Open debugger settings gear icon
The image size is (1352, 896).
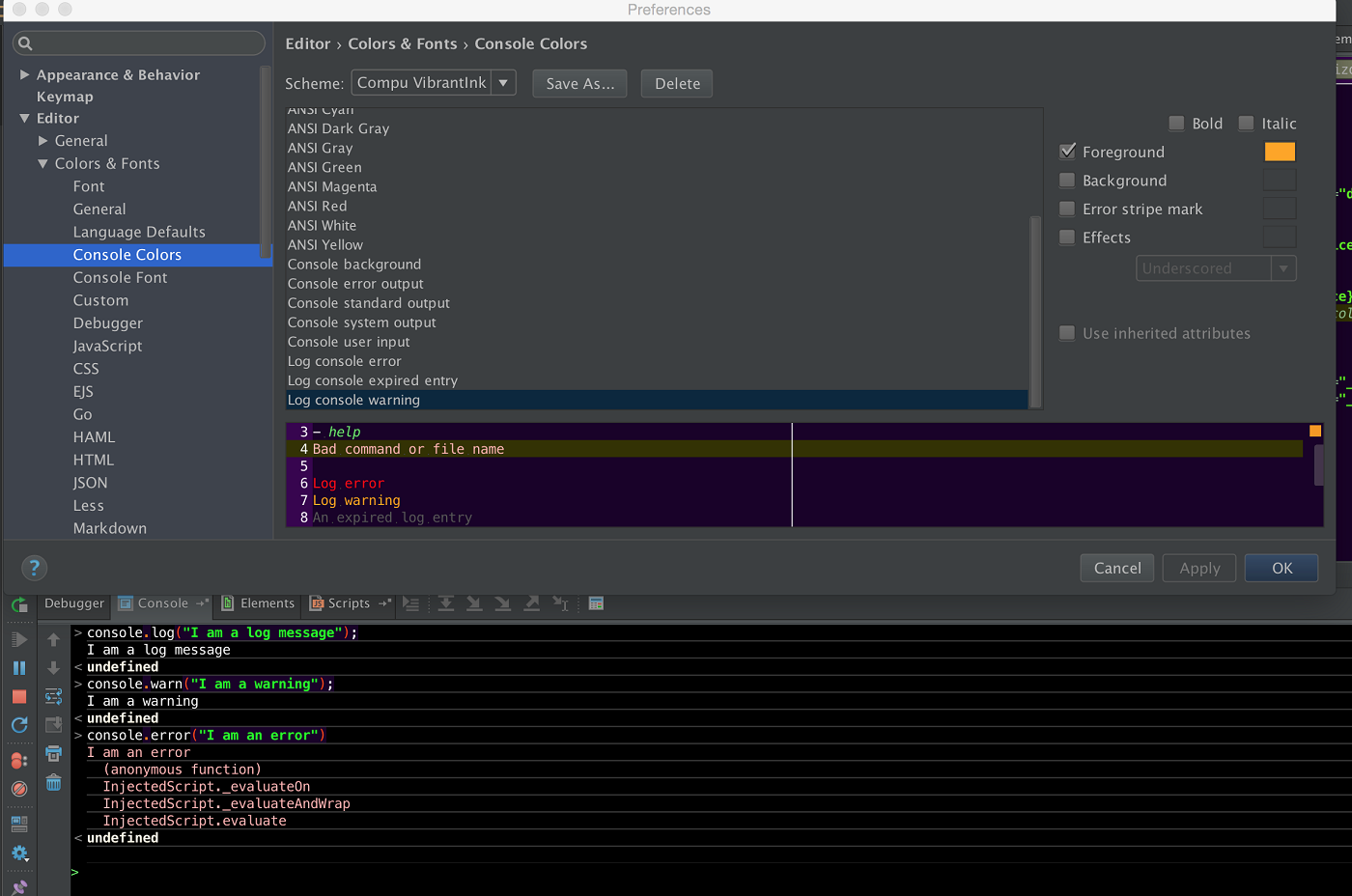(x=19, y=854)
